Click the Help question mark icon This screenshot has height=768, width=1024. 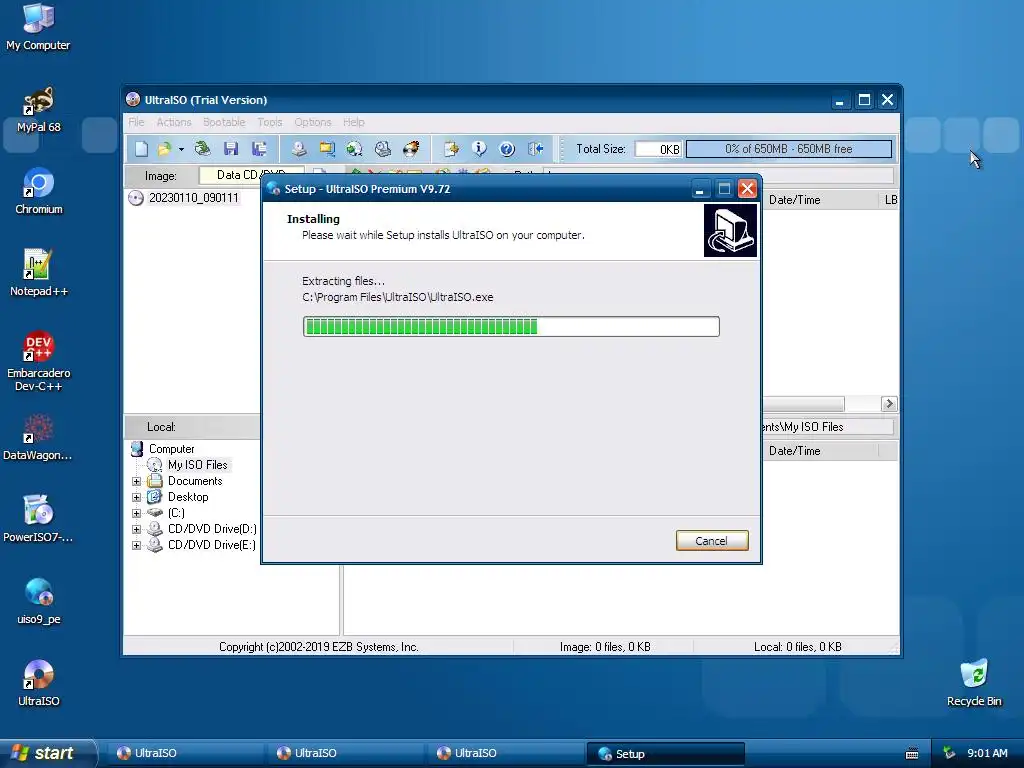(507, 149)
